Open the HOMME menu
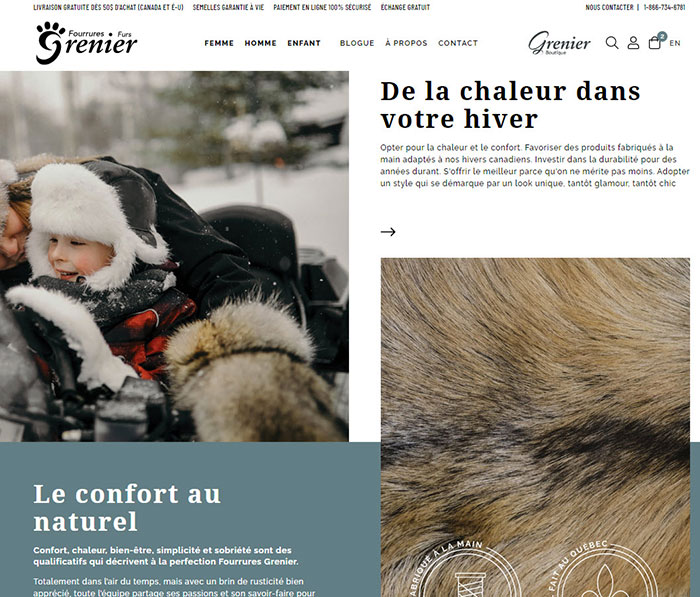 click(260, 43)
